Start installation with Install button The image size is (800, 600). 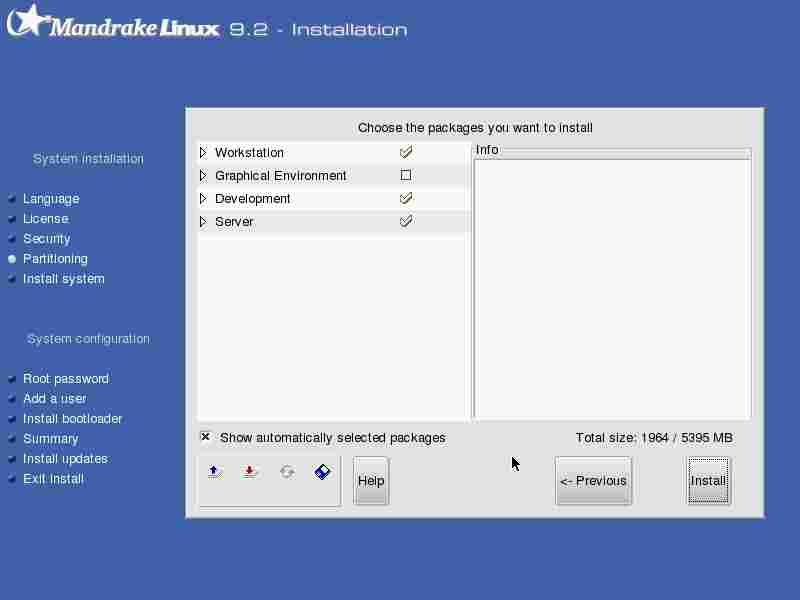(708, 481)
